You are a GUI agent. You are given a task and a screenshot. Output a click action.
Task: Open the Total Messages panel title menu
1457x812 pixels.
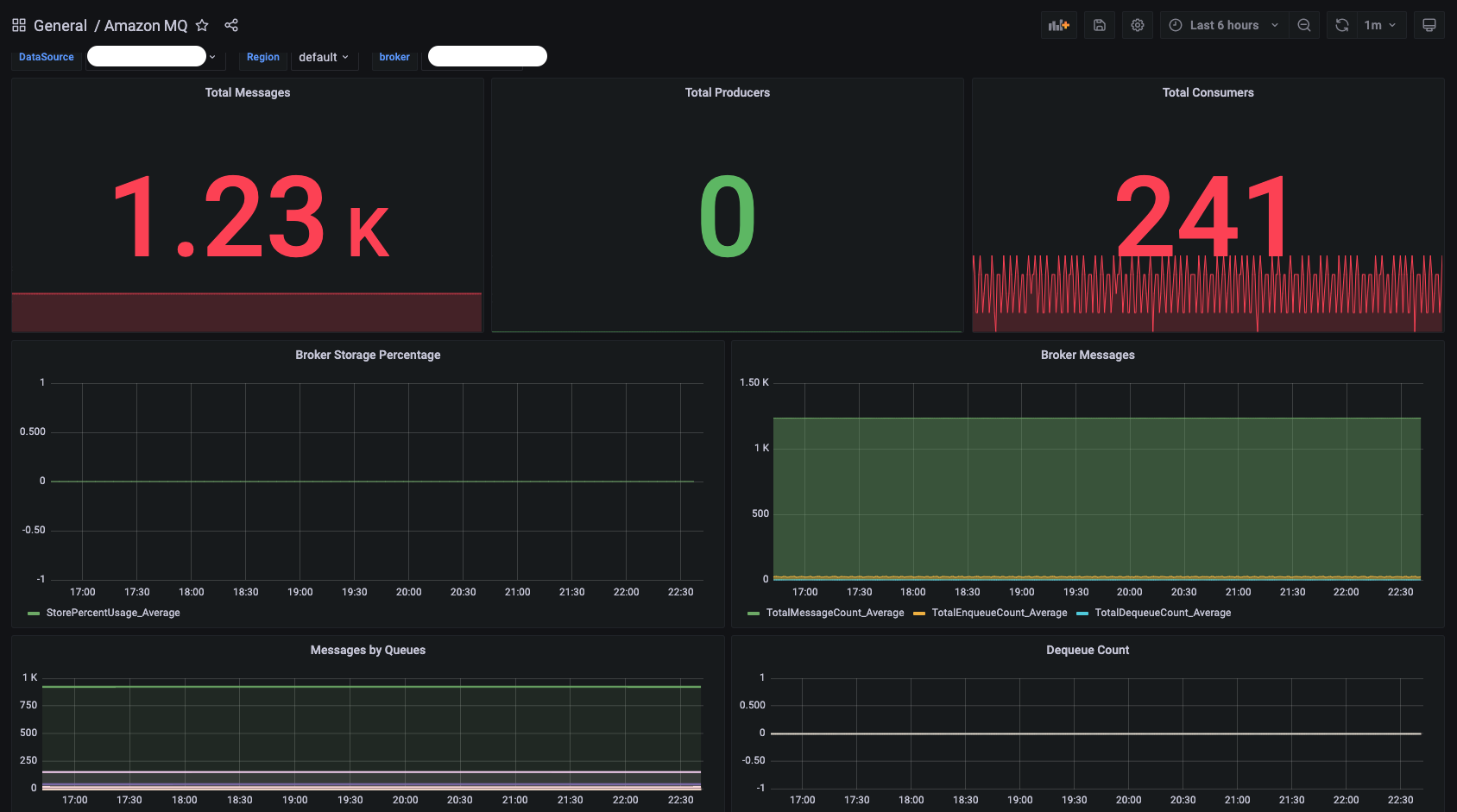248,92
